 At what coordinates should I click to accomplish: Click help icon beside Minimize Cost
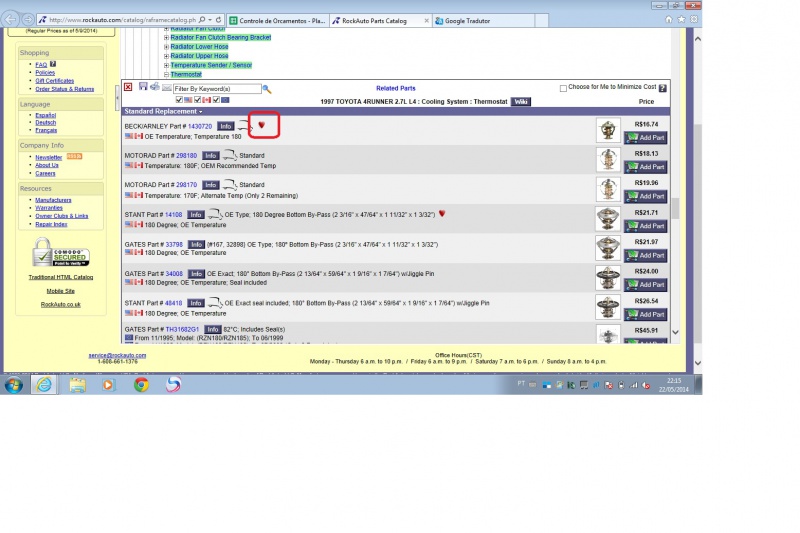[662, 88]
